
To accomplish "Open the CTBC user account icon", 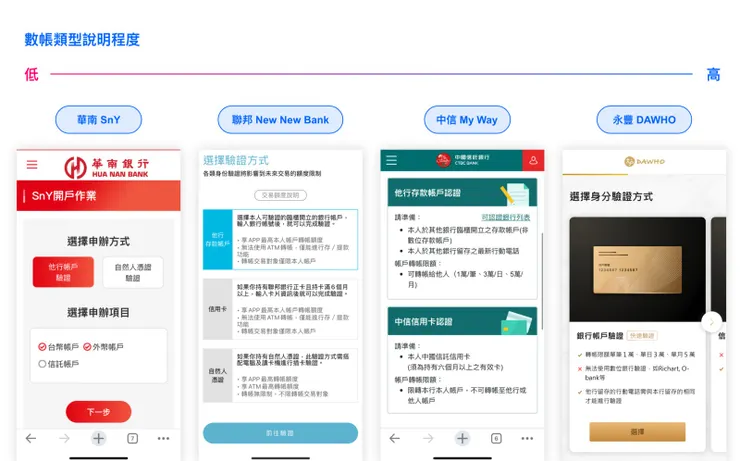I will 533,160.
